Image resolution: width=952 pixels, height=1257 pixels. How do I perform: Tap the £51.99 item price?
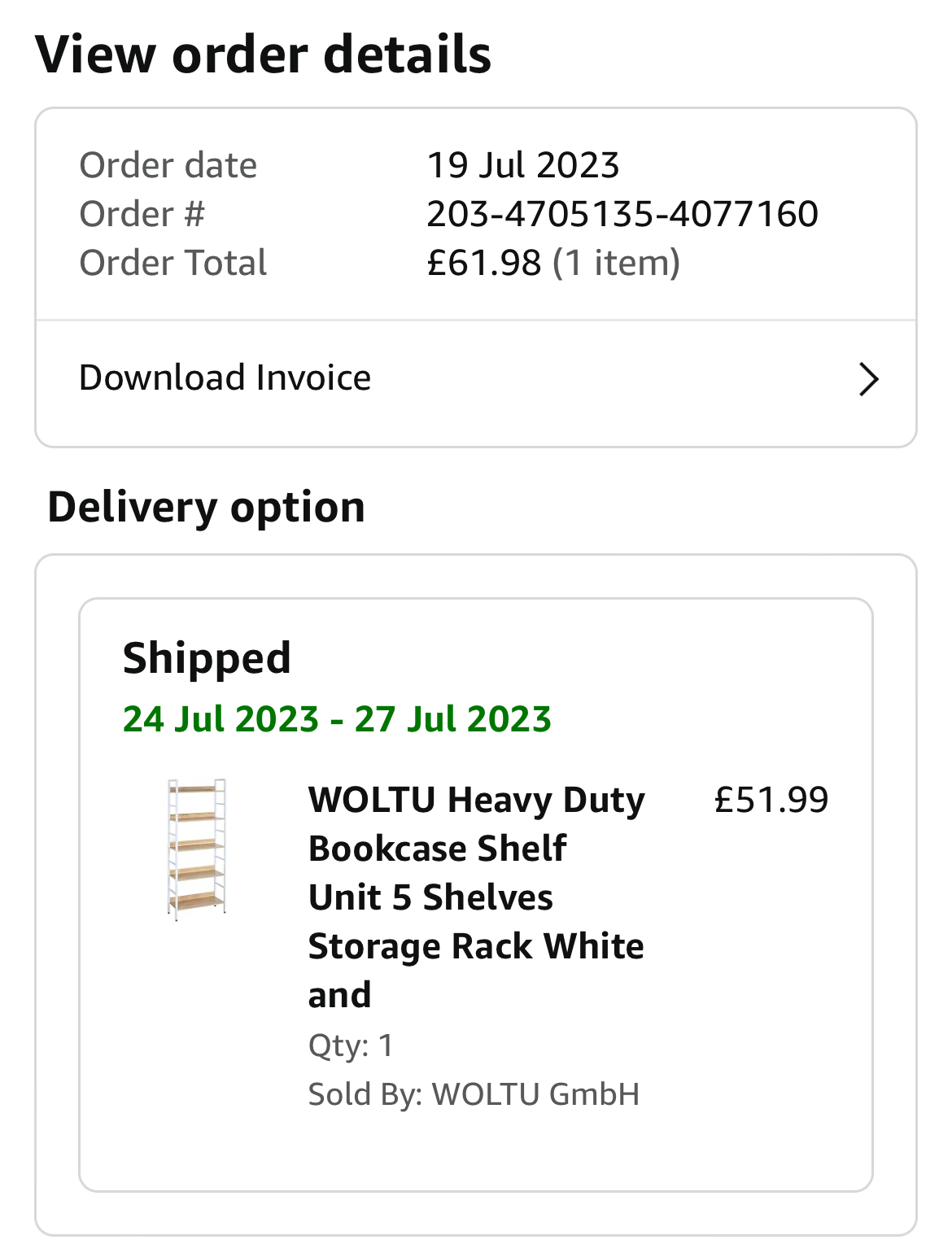[771, 800]
